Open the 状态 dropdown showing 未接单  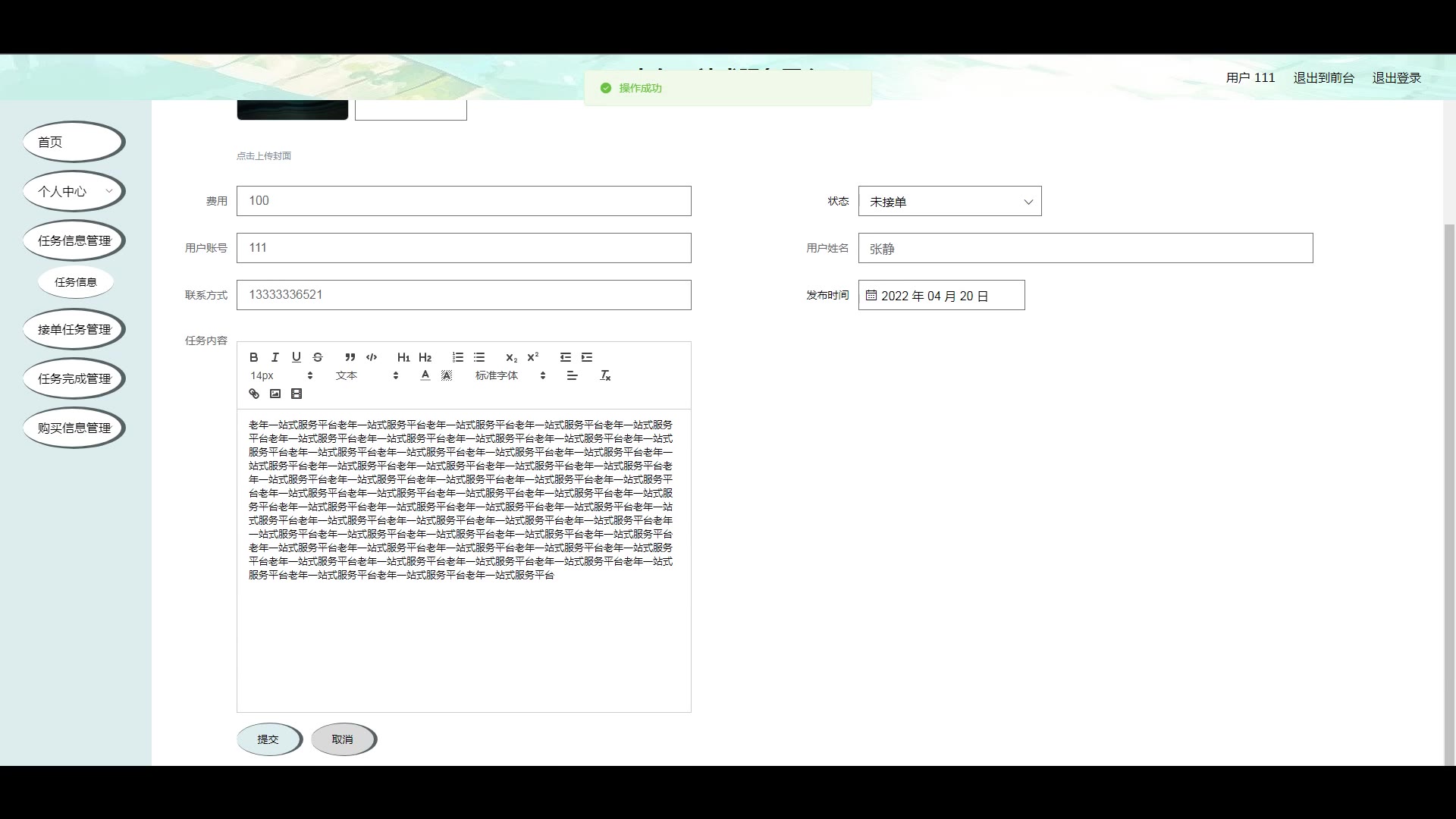tap(949, 201)
